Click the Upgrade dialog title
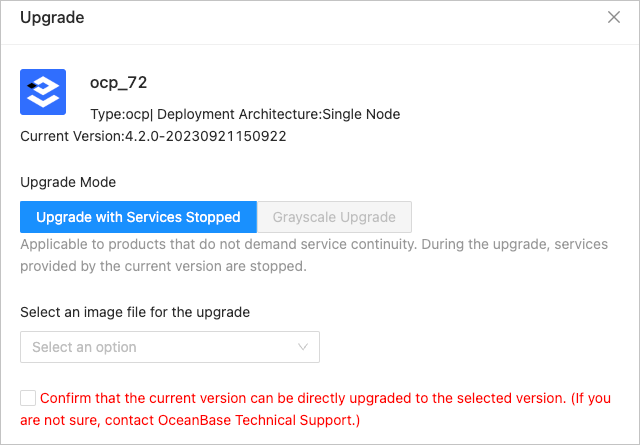 [x=52, y=17]
